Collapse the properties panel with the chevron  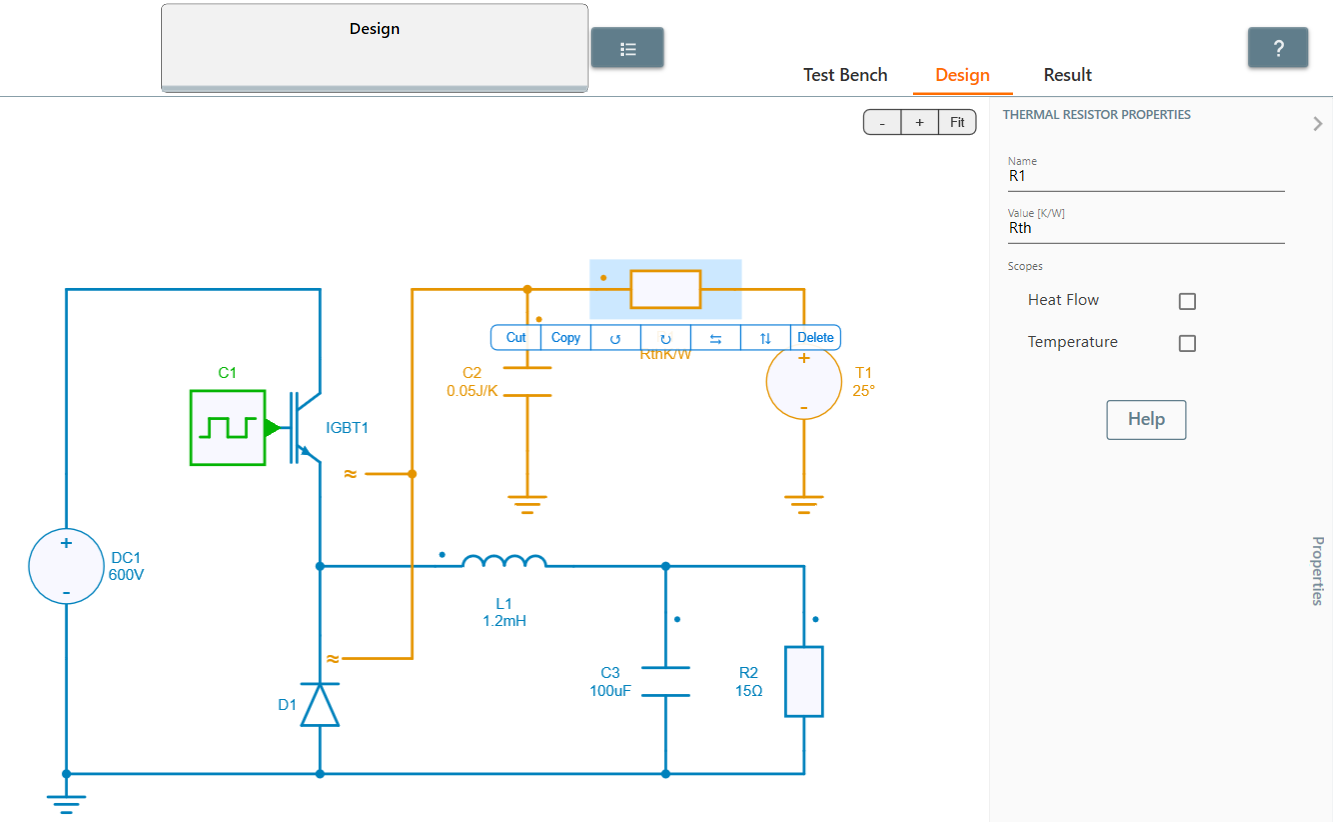[1317, 123]
